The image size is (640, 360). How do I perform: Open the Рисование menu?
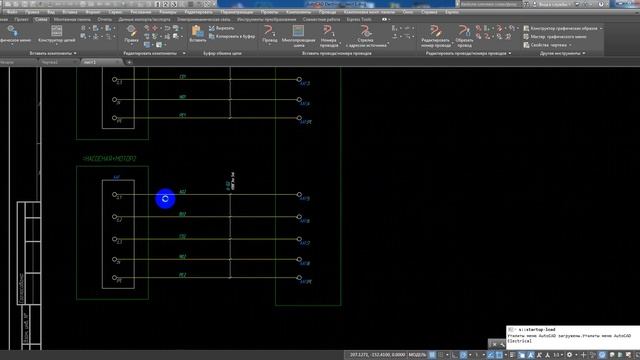(141, 12)
